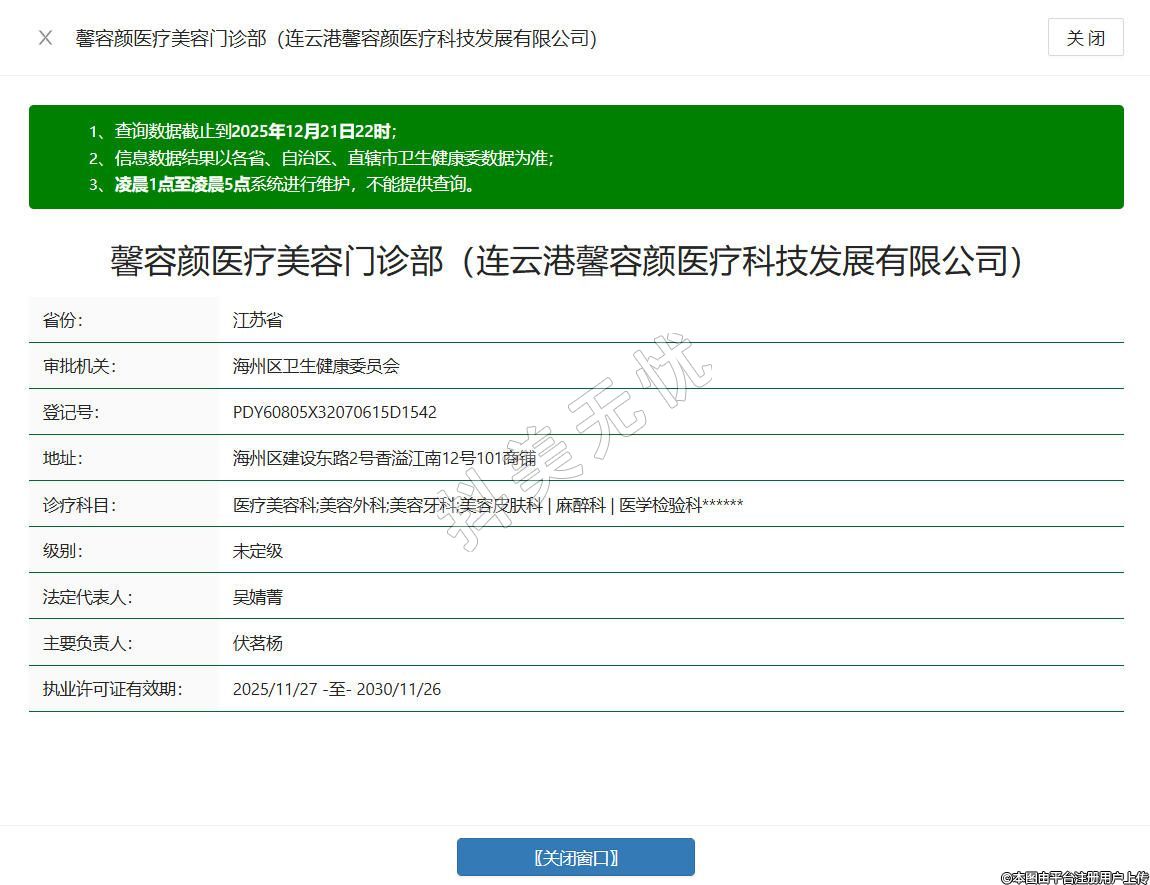Click the blue 关闭窗口 button
1150x885 pixels.
pyautogui.click(x=575, y=857)
